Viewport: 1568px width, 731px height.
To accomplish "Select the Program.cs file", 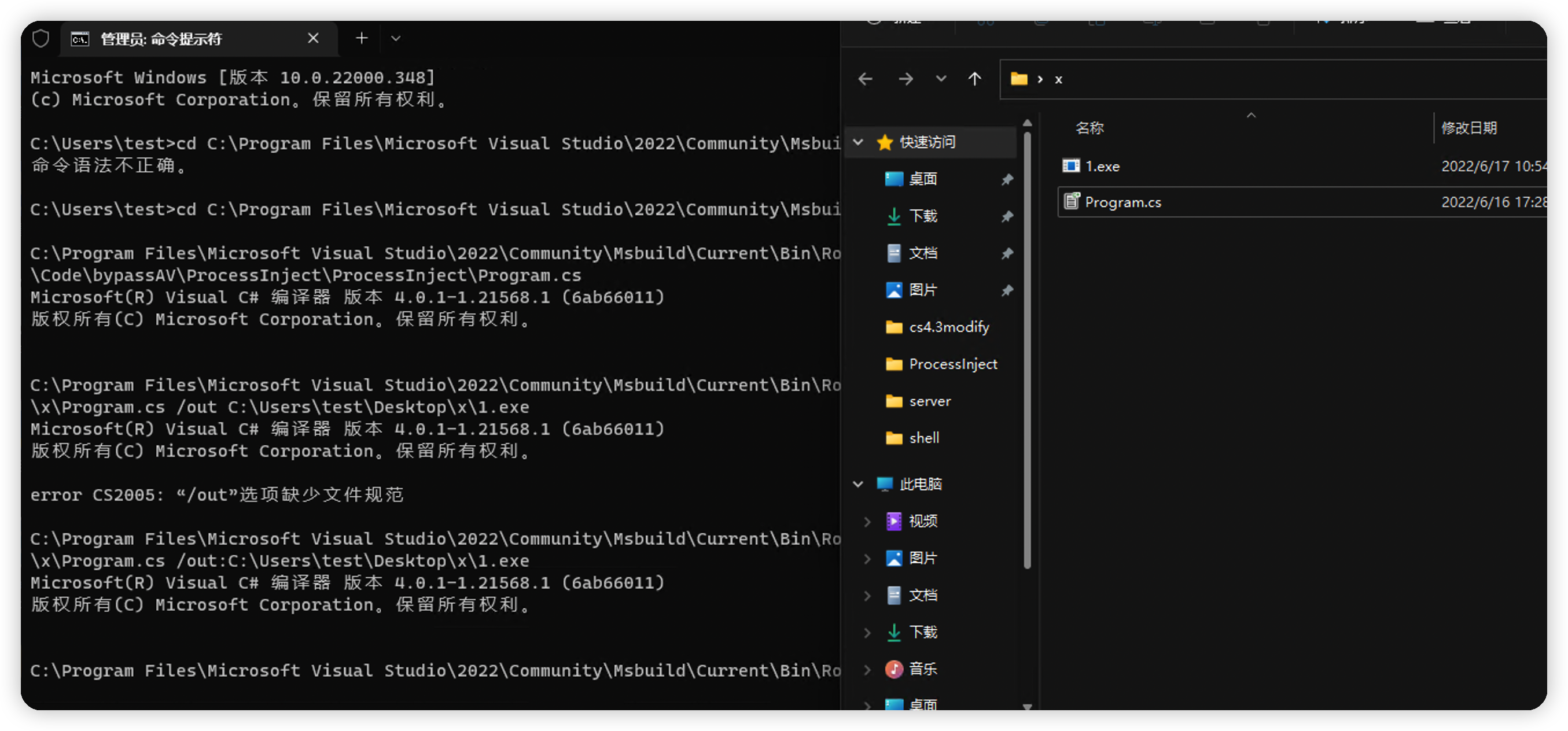I will click(x=1122, y=202).
